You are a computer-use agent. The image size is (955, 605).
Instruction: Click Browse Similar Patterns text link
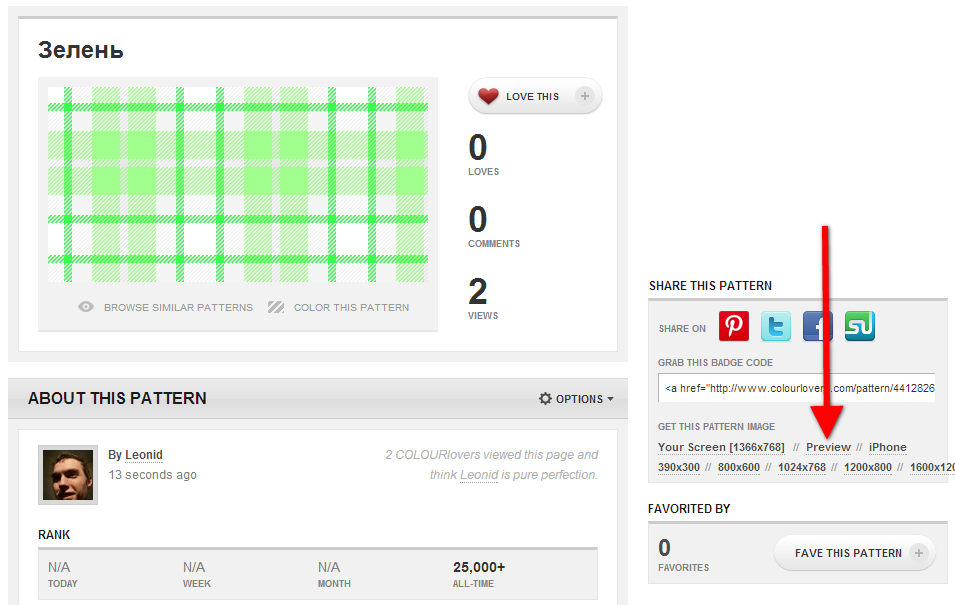(x=178, y=308)
